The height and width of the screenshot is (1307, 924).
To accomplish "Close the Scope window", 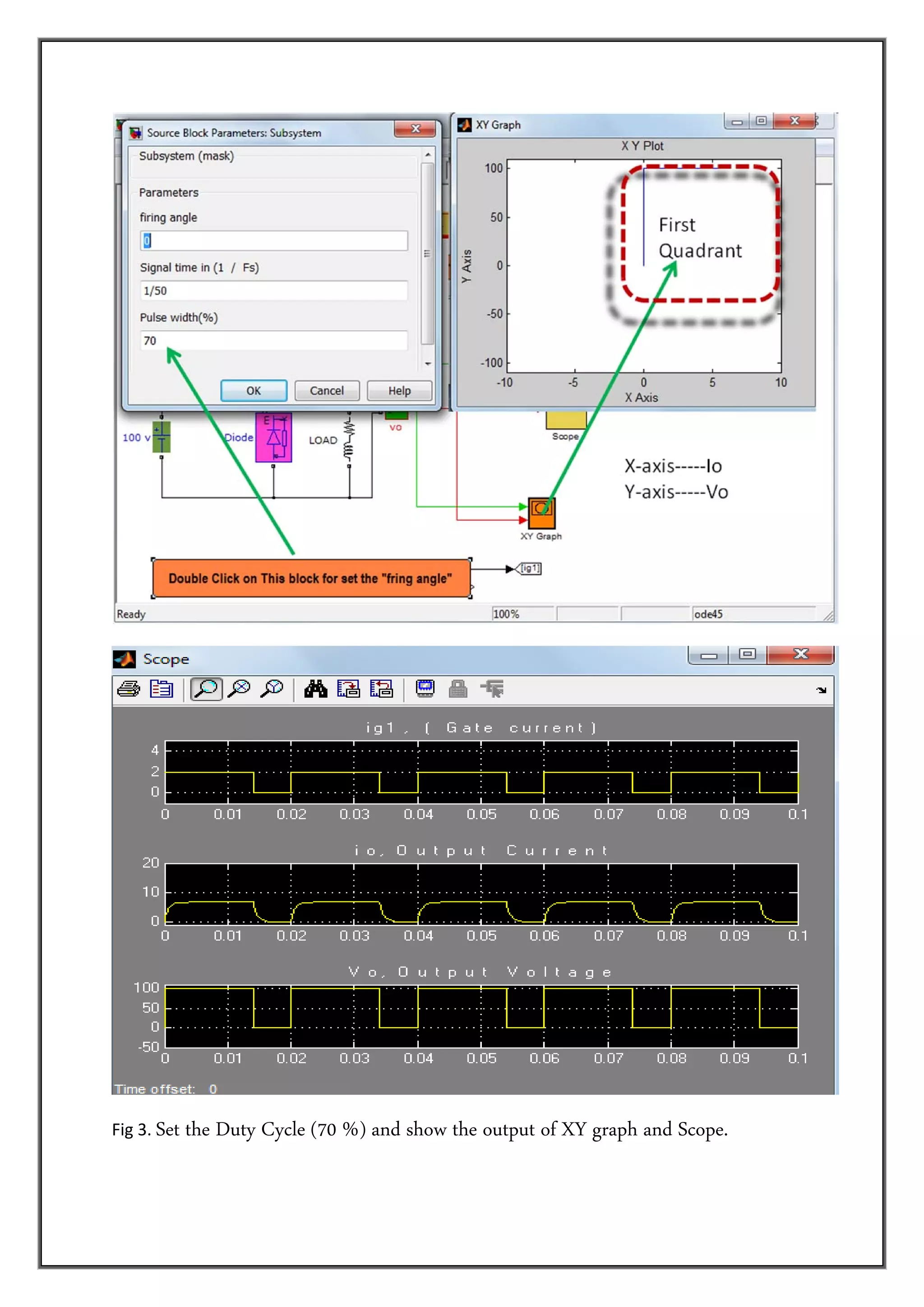I will tap(800, 655).
